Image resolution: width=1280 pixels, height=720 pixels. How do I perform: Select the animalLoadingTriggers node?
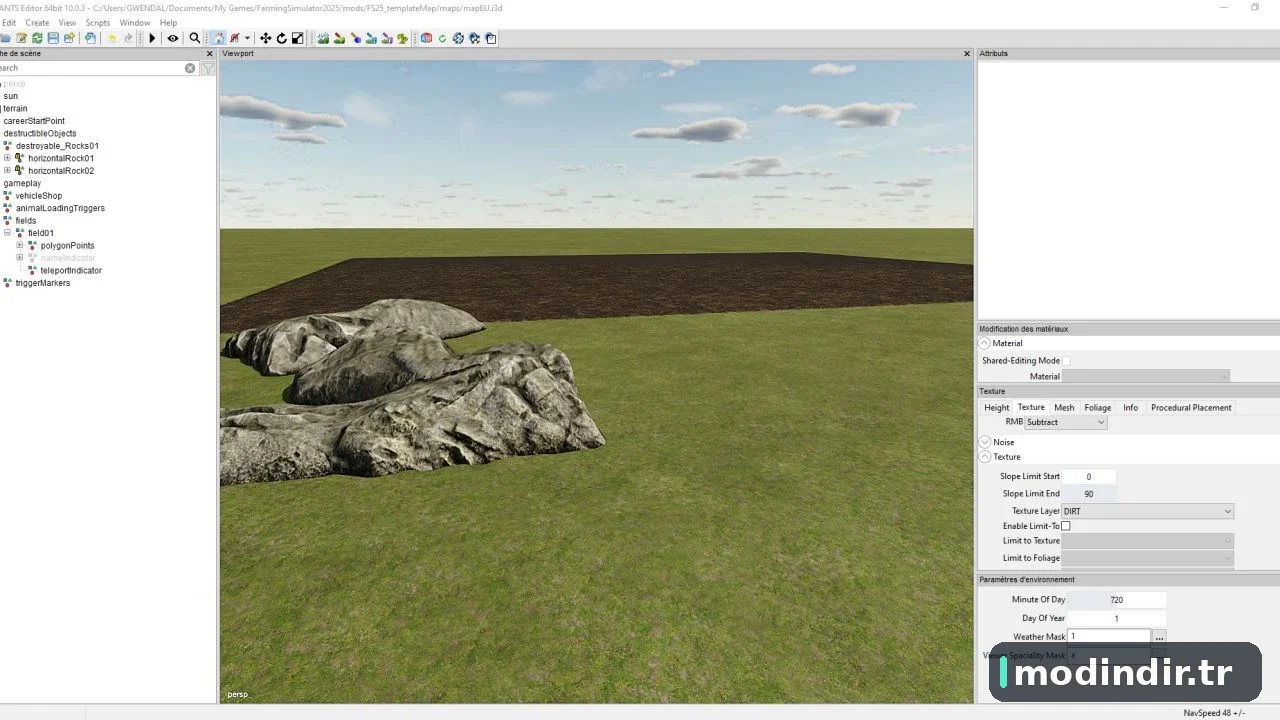click(x=60, y=208)
